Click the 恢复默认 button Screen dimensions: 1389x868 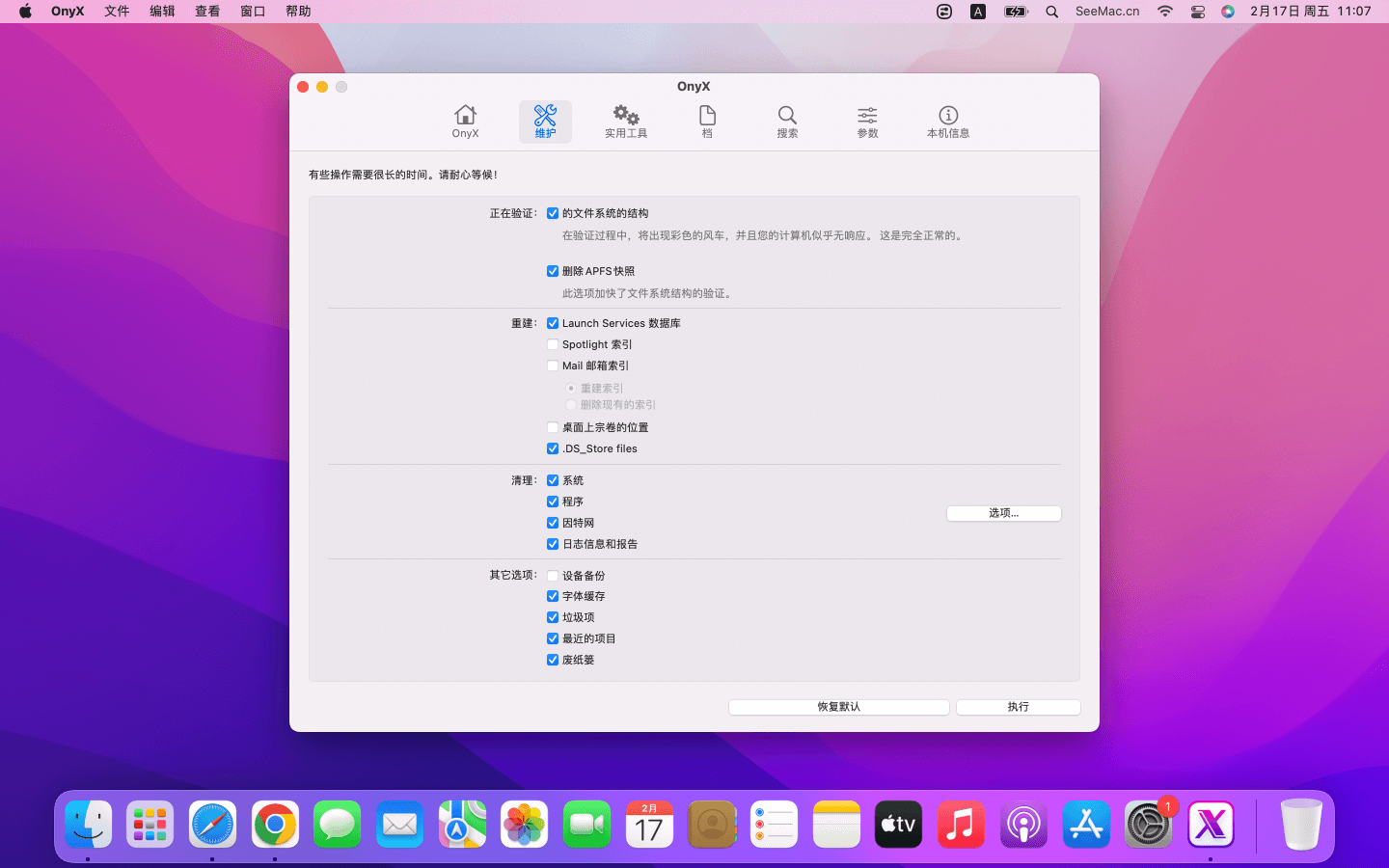(838, 707)
